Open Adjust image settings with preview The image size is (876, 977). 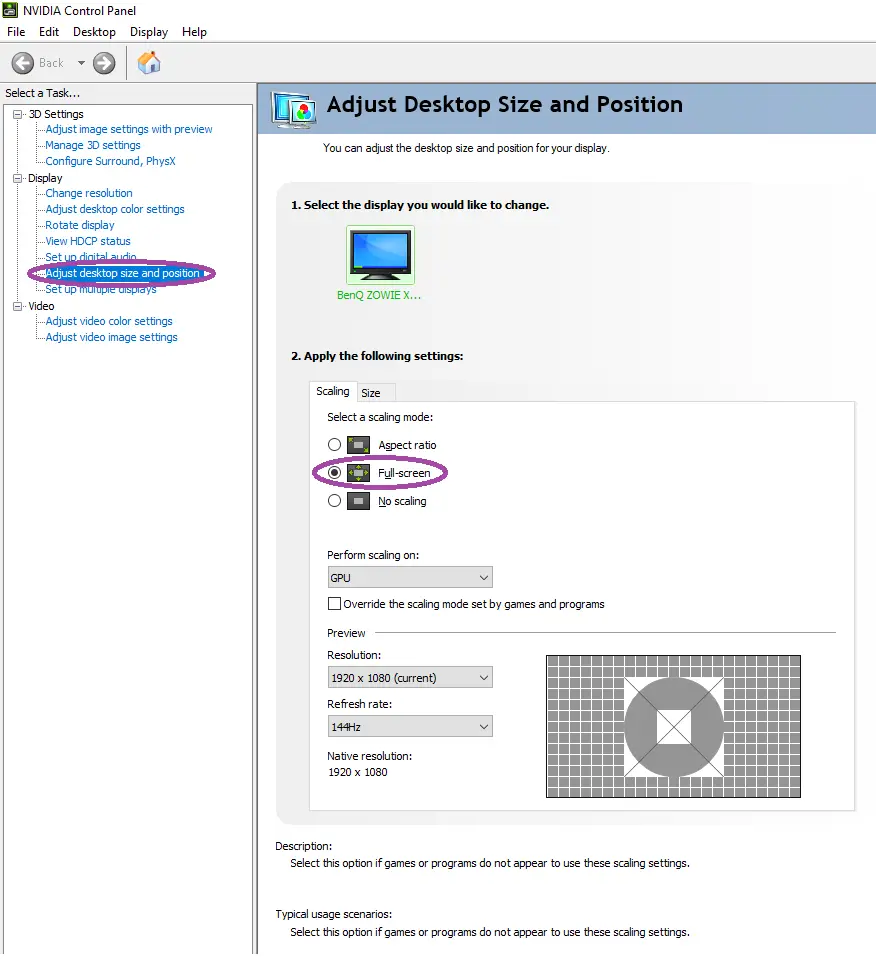tap(129, 129)
